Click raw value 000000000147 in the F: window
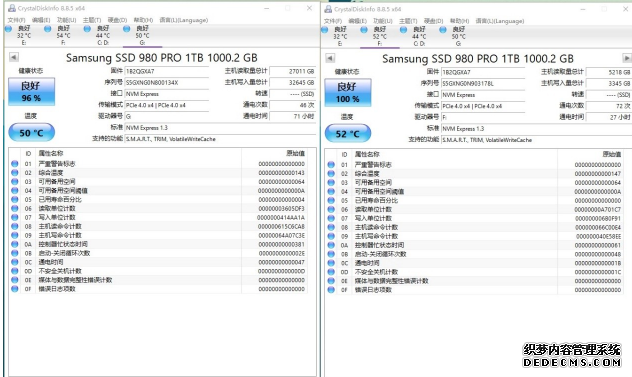This screenshot has width=632, height=377. coord(598,173)
